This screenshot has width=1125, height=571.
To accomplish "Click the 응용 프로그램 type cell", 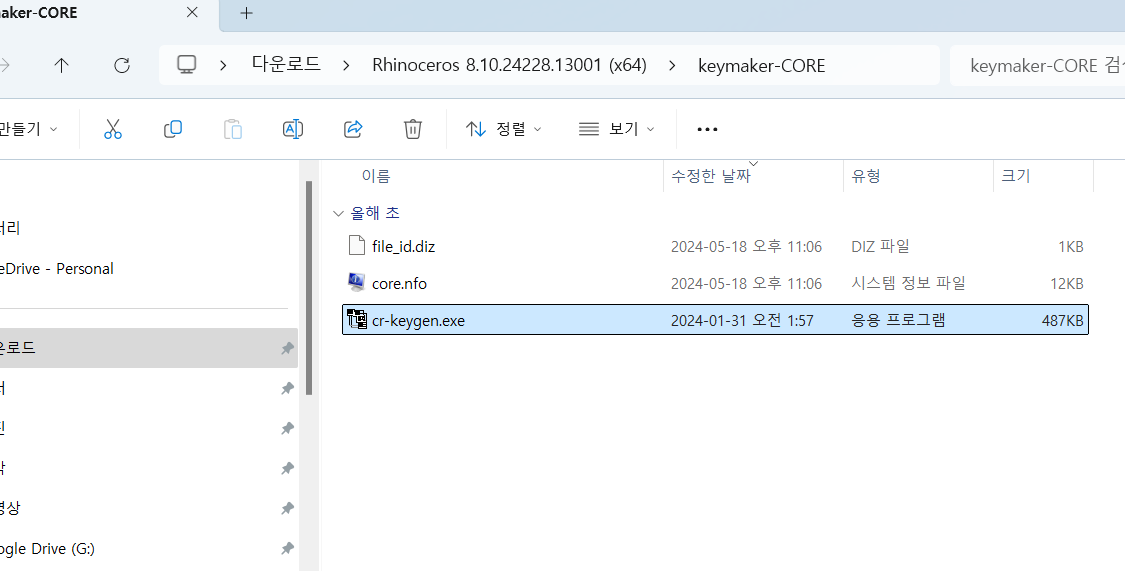I will 898,321.
